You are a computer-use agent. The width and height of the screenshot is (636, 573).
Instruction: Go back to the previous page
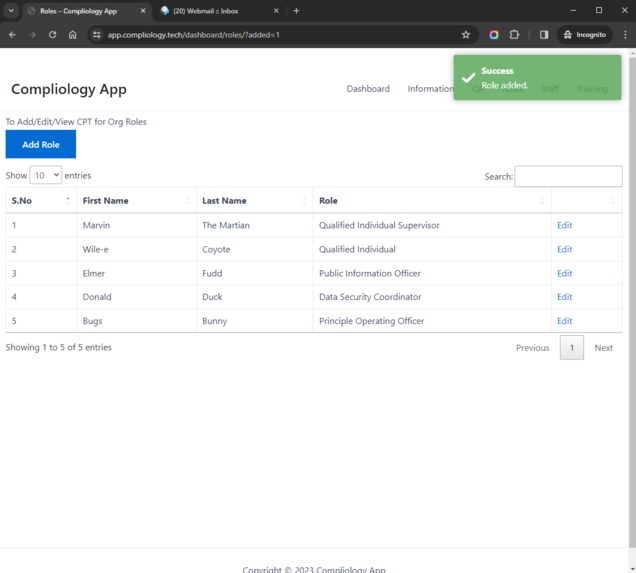click(x=13, y=35)
